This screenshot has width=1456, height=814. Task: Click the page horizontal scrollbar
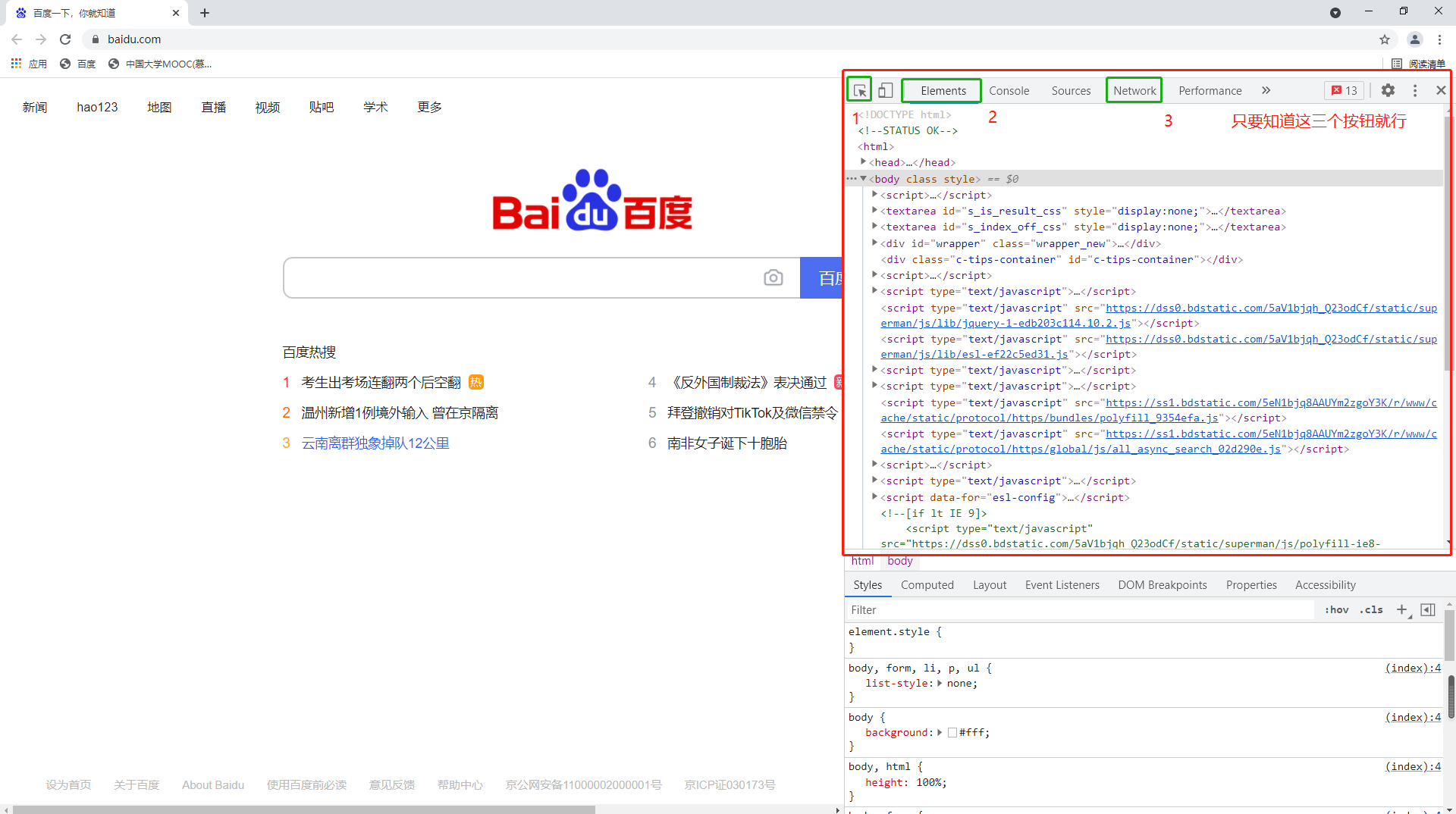click(x=303, y=809)
